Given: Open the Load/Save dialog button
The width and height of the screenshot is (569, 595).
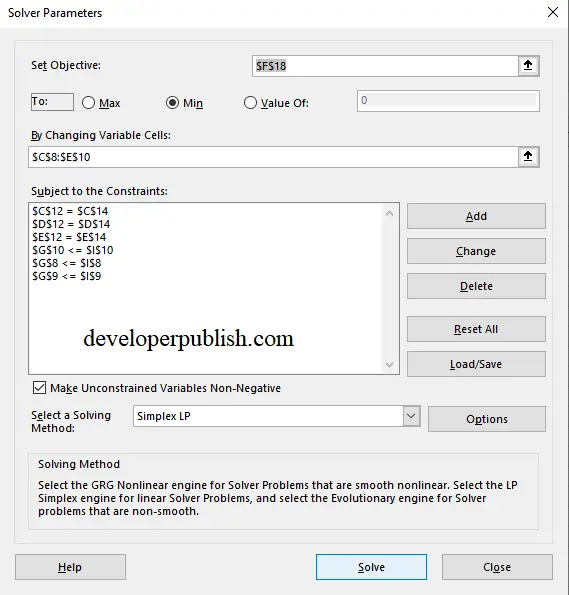Looking at the screenshot, I should point(476,364).
